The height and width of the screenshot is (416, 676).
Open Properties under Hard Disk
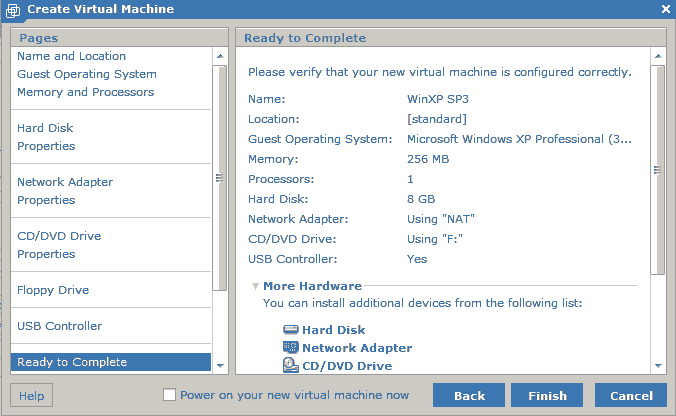[46, 146]
